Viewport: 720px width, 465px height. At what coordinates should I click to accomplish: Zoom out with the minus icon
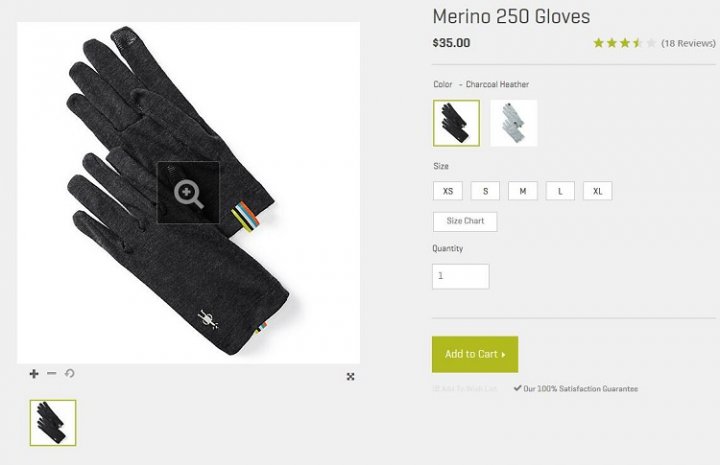(x=51, y=373)
